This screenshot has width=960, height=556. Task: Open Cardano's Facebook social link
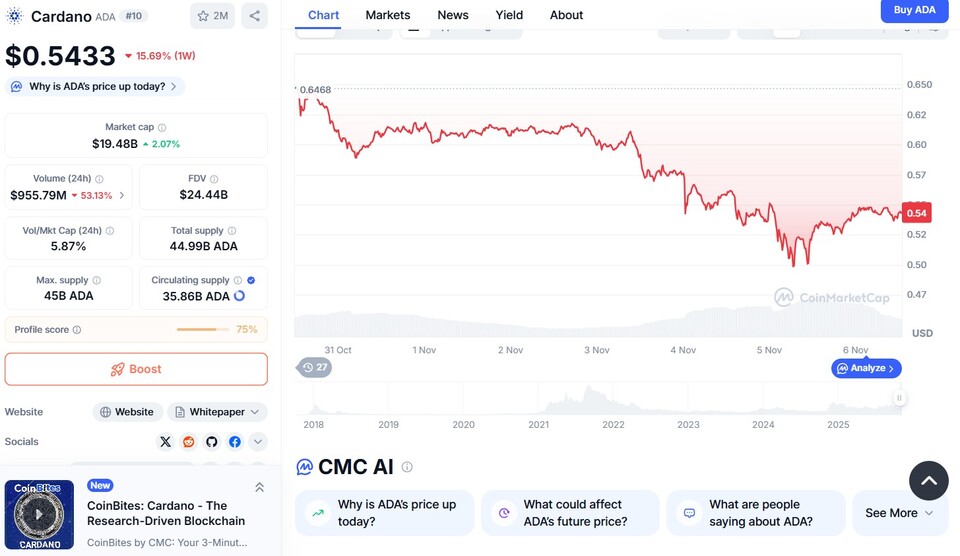tap(235, 442)
